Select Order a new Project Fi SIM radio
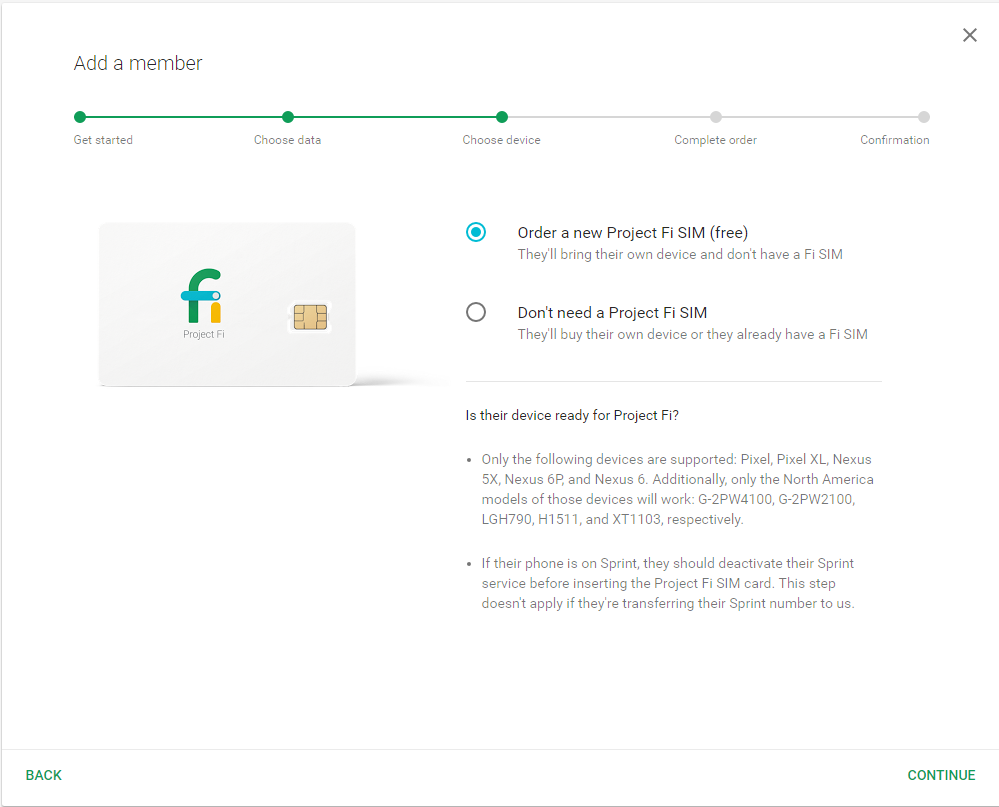Image resolution: width=999 pixels, height=807 pixels. pyautogui.click(x=476, y=232)
